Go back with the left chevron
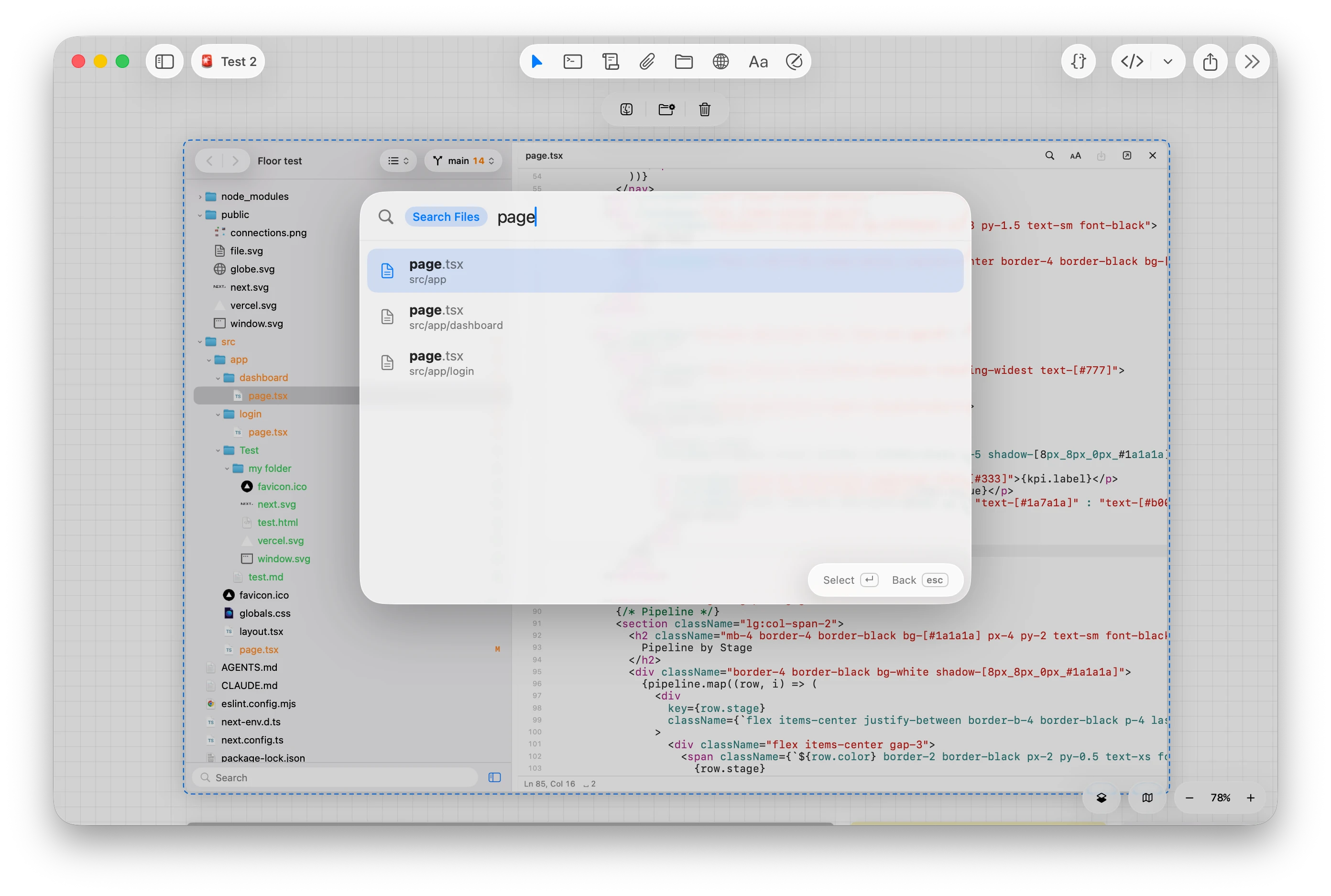The image size is (1331, 896). coord(209,161)
